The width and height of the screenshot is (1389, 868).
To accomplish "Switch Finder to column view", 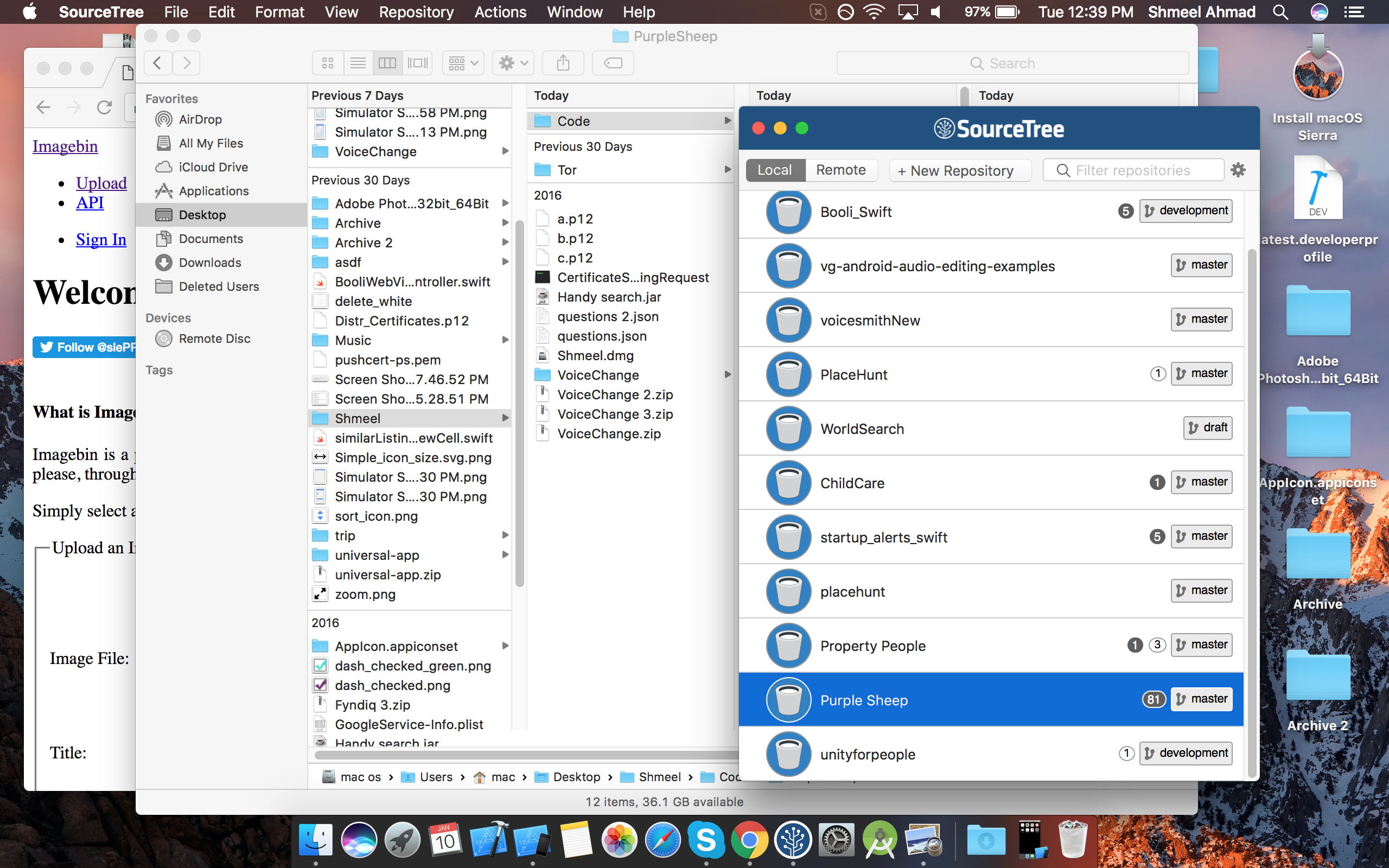I will tap(387, 62).
